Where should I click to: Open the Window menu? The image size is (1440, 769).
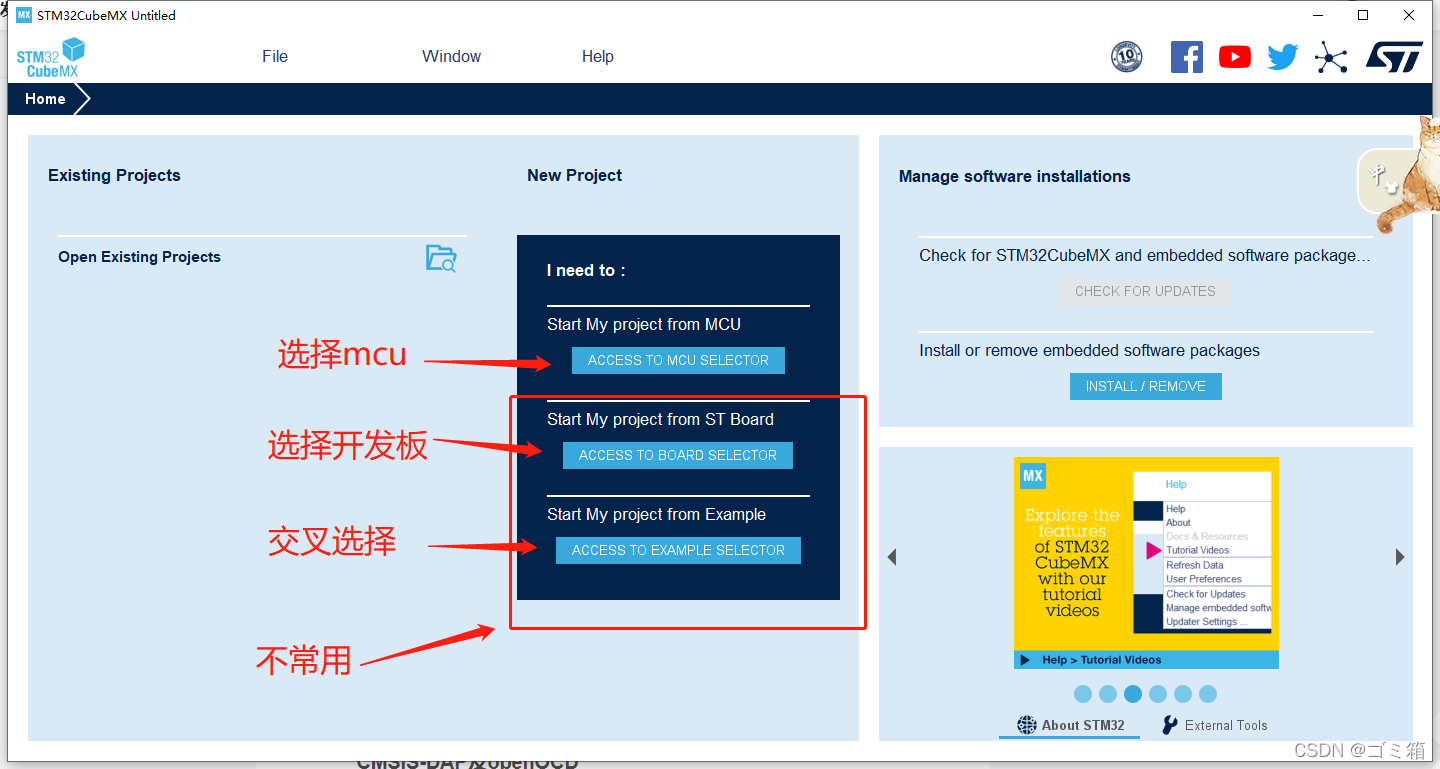[451, 56]
